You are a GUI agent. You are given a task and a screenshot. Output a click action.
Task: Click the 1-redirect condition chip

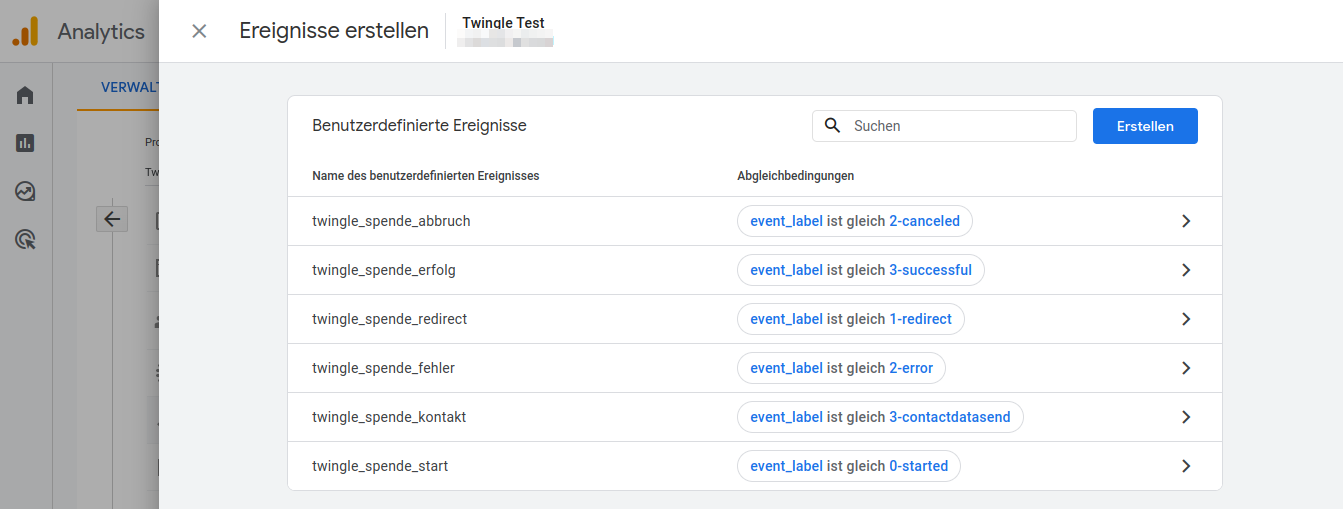[851, 319]
